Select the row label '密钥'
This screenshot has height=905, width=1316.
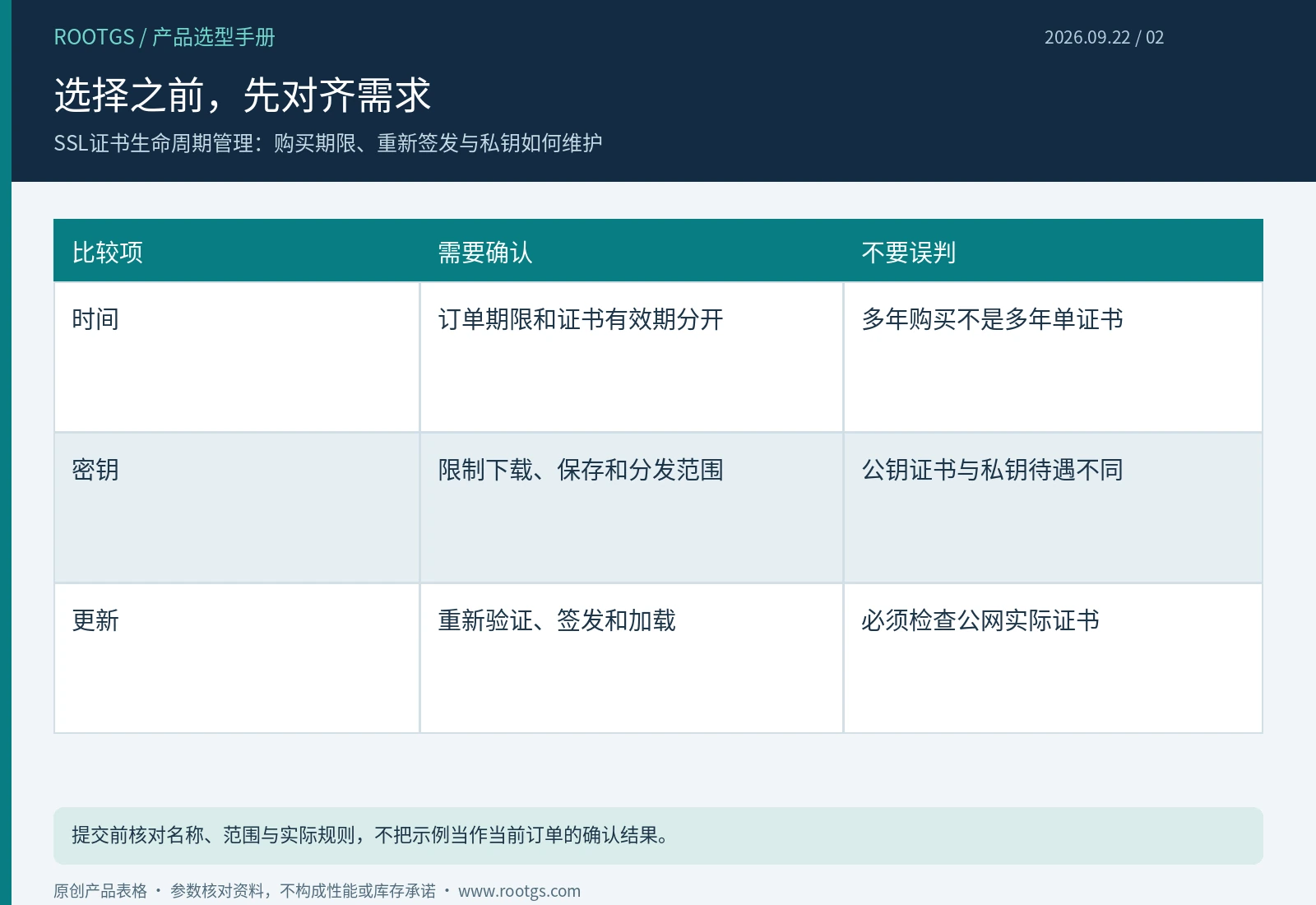pos(95,470)
